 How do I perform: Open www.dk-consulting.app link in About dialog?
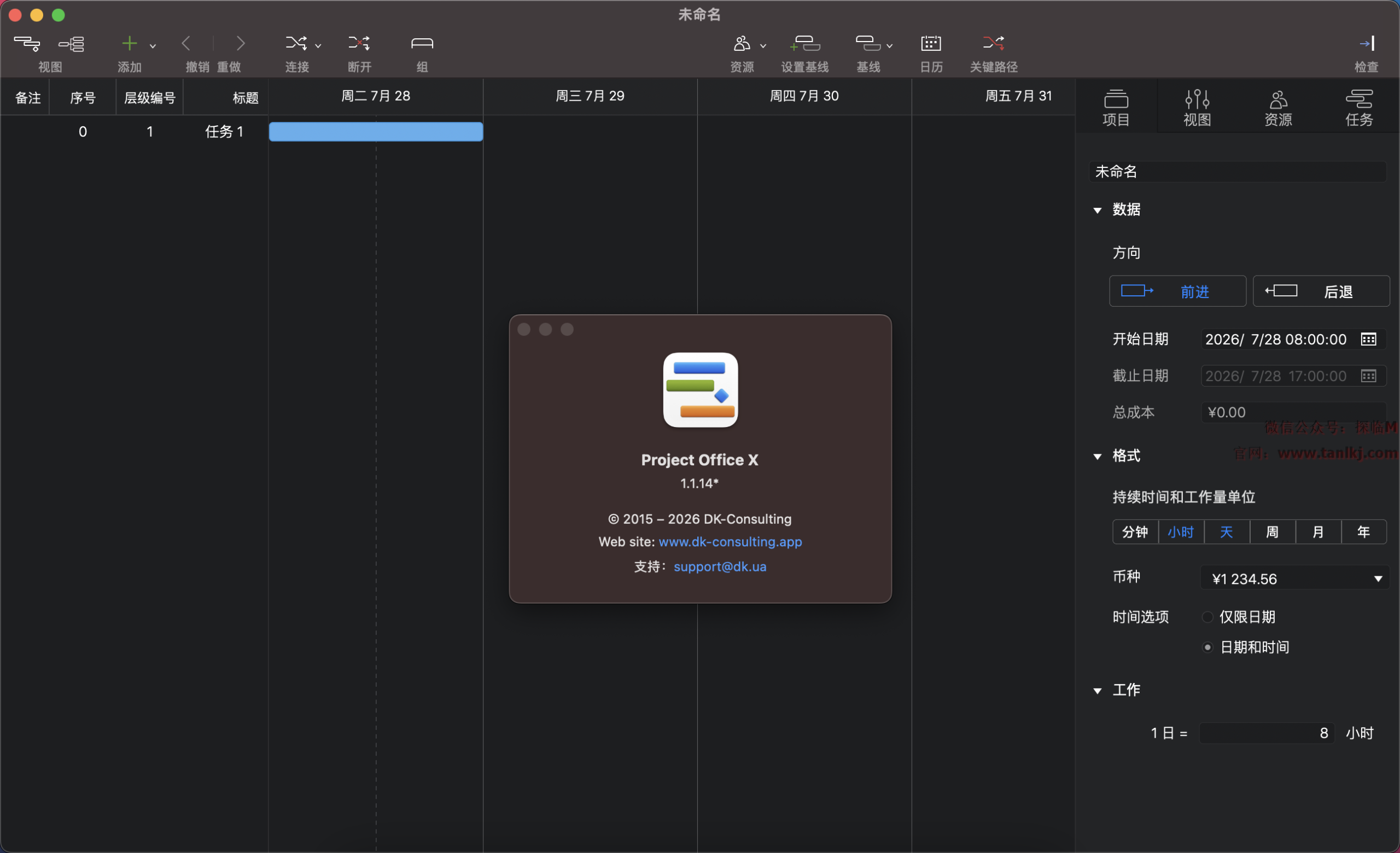point(730,542)
